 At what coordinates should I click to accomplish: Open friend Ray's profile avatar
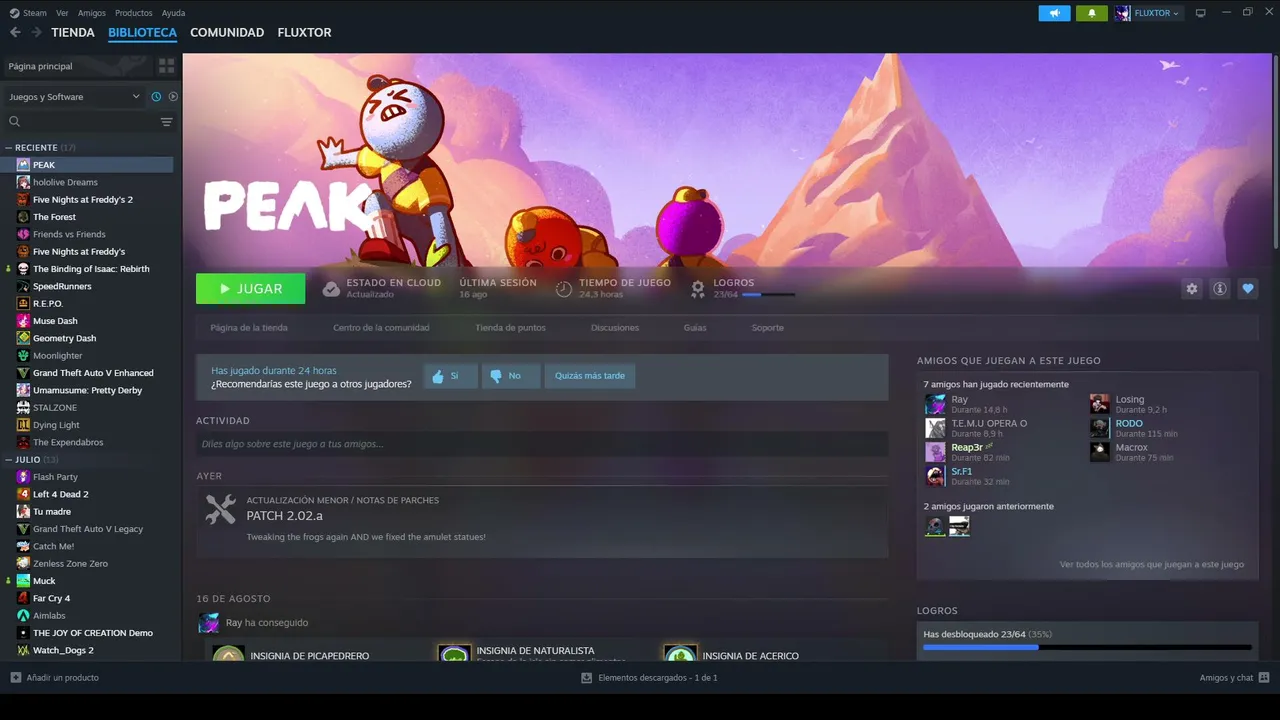[935, 404]
